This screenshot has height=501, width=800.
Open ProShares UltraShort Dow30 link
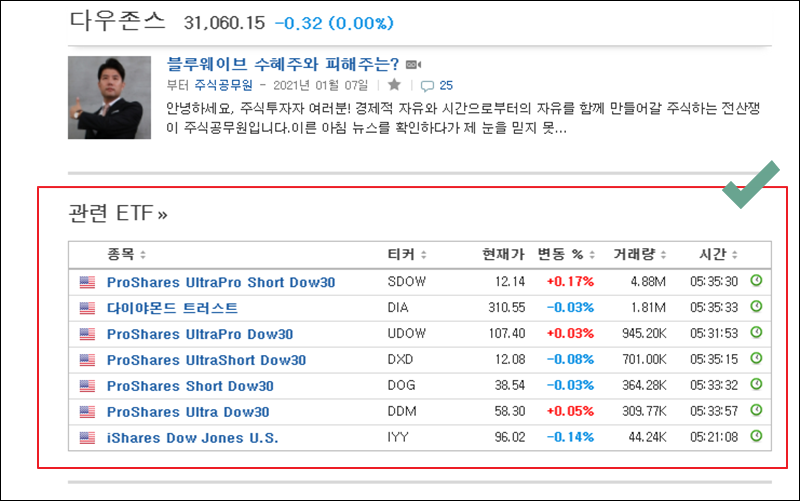[206, 360]
